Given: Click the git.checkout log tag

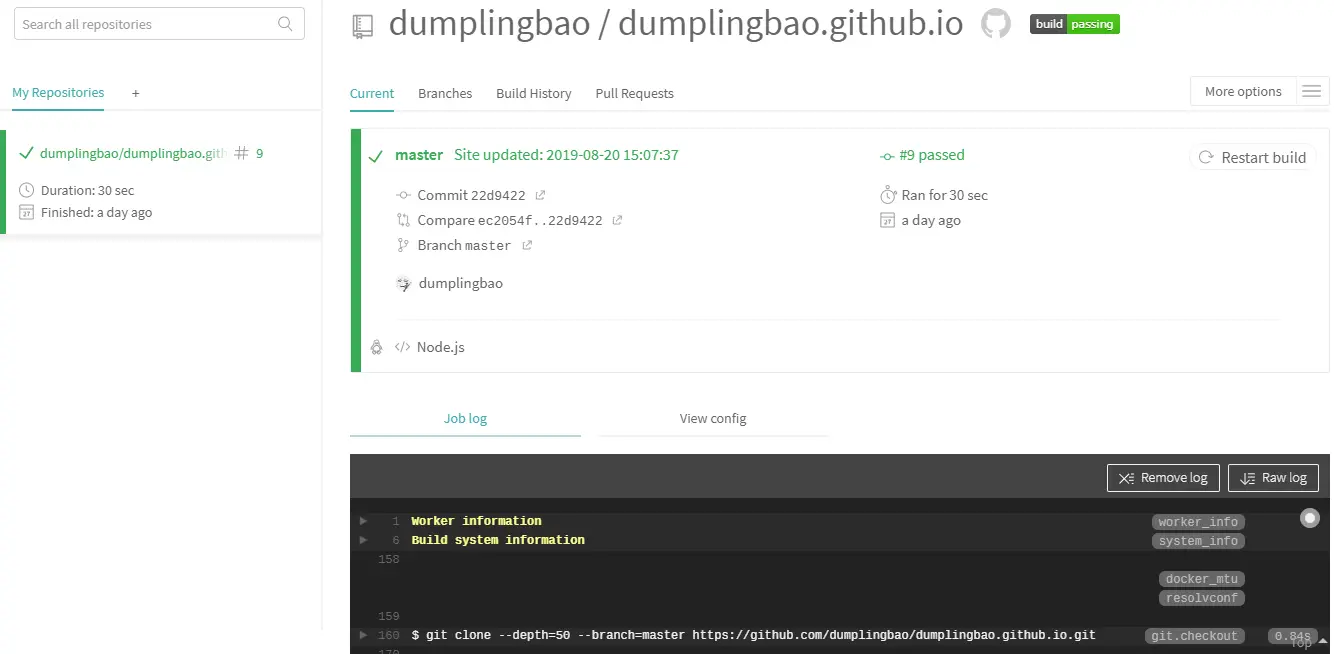Looking at the screenshot, I should (x=1195, y=636).
